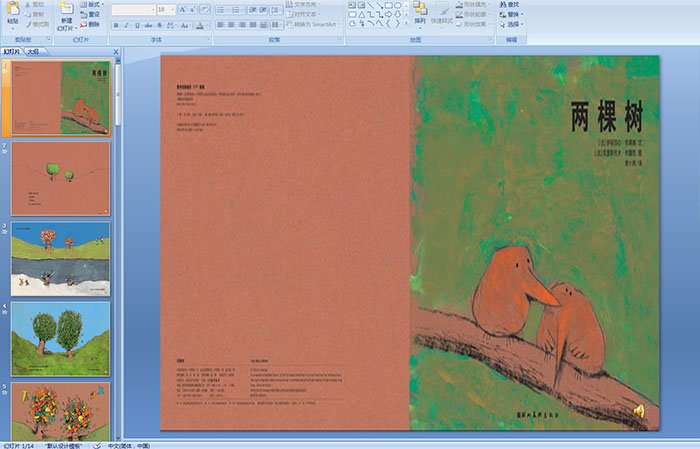Click the Distributed alignment icon
Viewport: 700px width, 449px height.
[263, 25]
